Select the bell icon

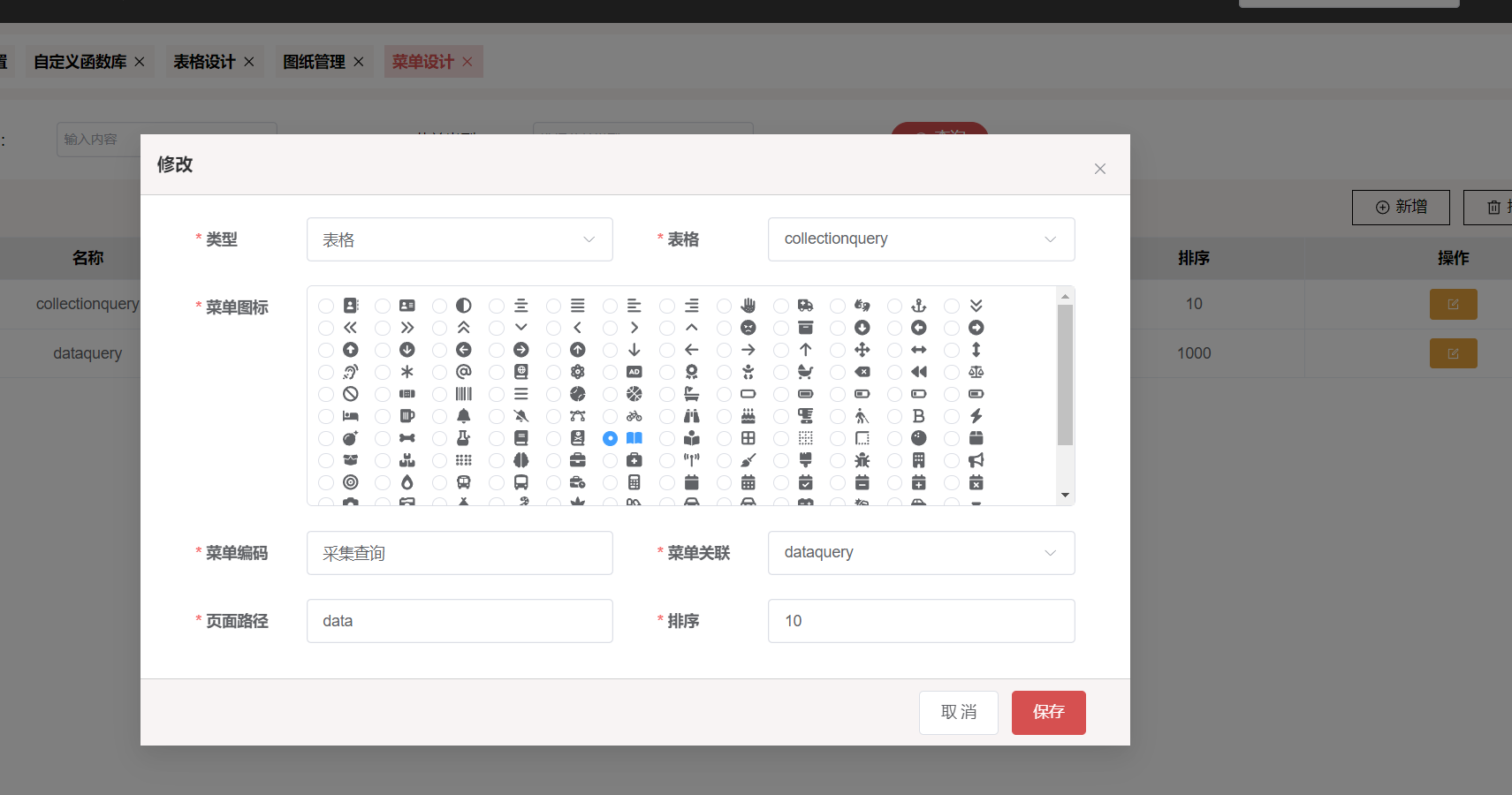tap(464, 416)
